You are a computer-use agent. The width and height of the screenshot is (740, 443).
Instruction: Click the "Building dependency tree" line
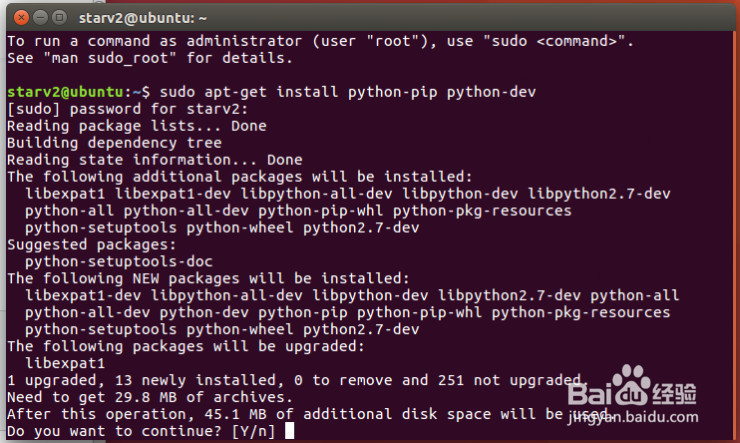point(114,143)
